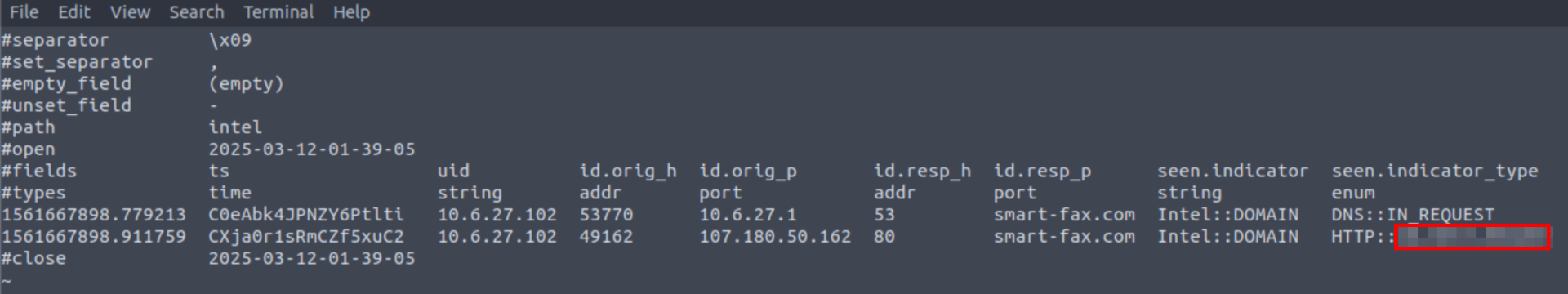Open the Edit menu

[74, 12]
